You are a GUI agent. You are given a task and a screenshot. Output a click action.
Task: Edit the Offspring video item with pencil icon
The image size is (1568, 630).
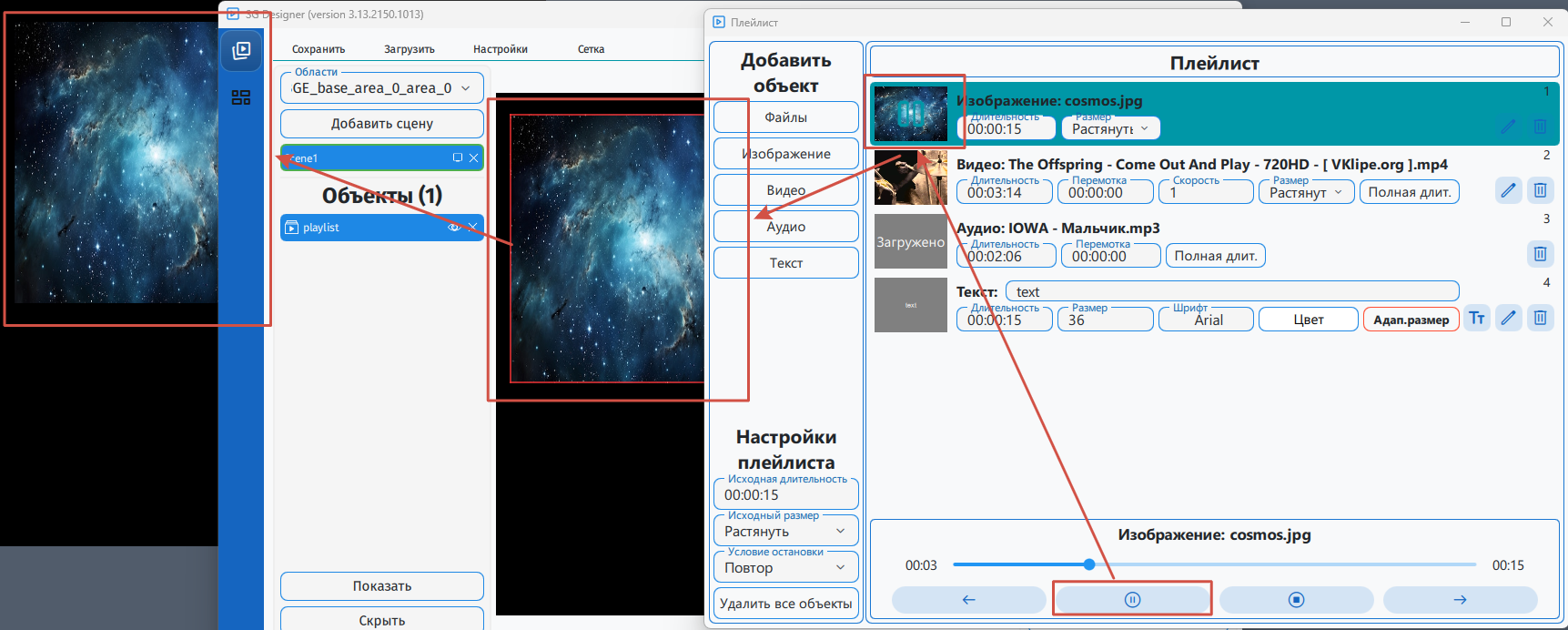click(1508, 190)
